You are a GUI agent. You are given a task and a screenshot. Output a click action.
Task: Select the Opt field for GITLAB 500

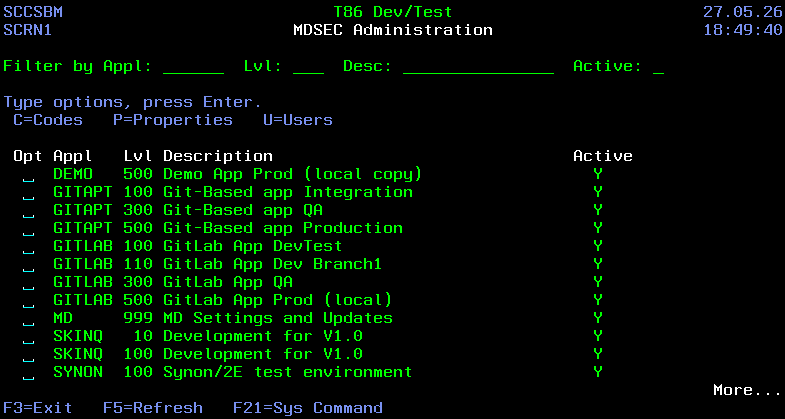29,301
